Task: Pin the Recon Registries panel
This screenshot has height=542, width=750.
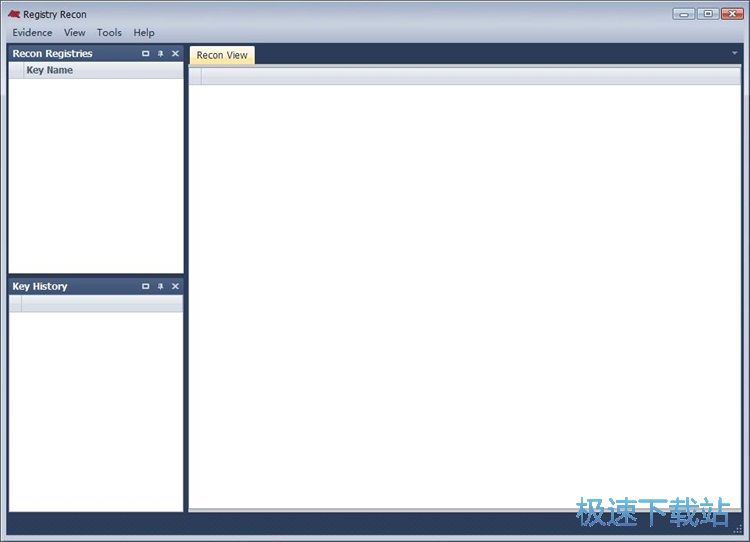Action: point(161,54)
